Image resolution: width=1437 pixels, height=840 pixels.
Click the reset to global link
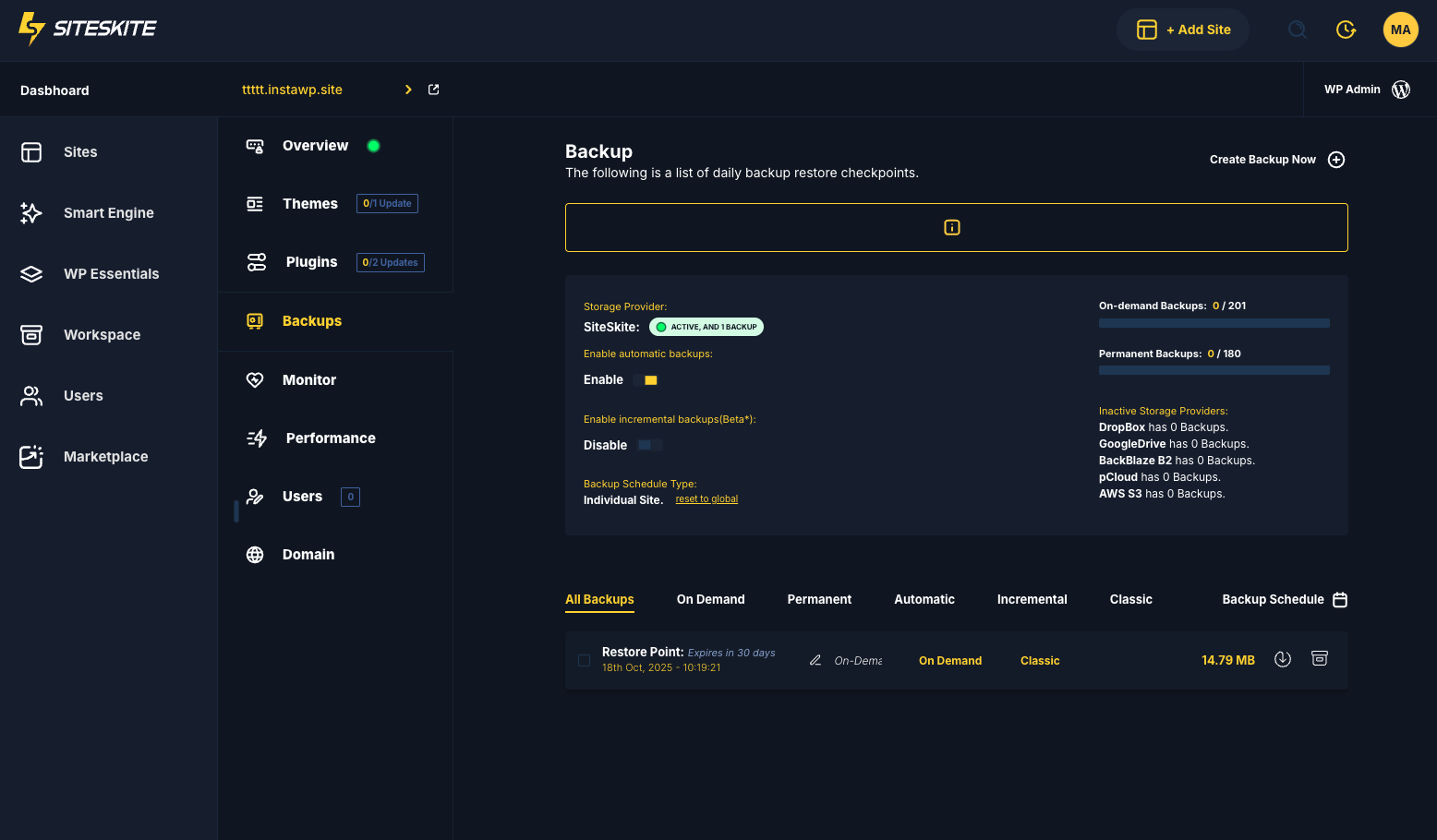[706, 499]
